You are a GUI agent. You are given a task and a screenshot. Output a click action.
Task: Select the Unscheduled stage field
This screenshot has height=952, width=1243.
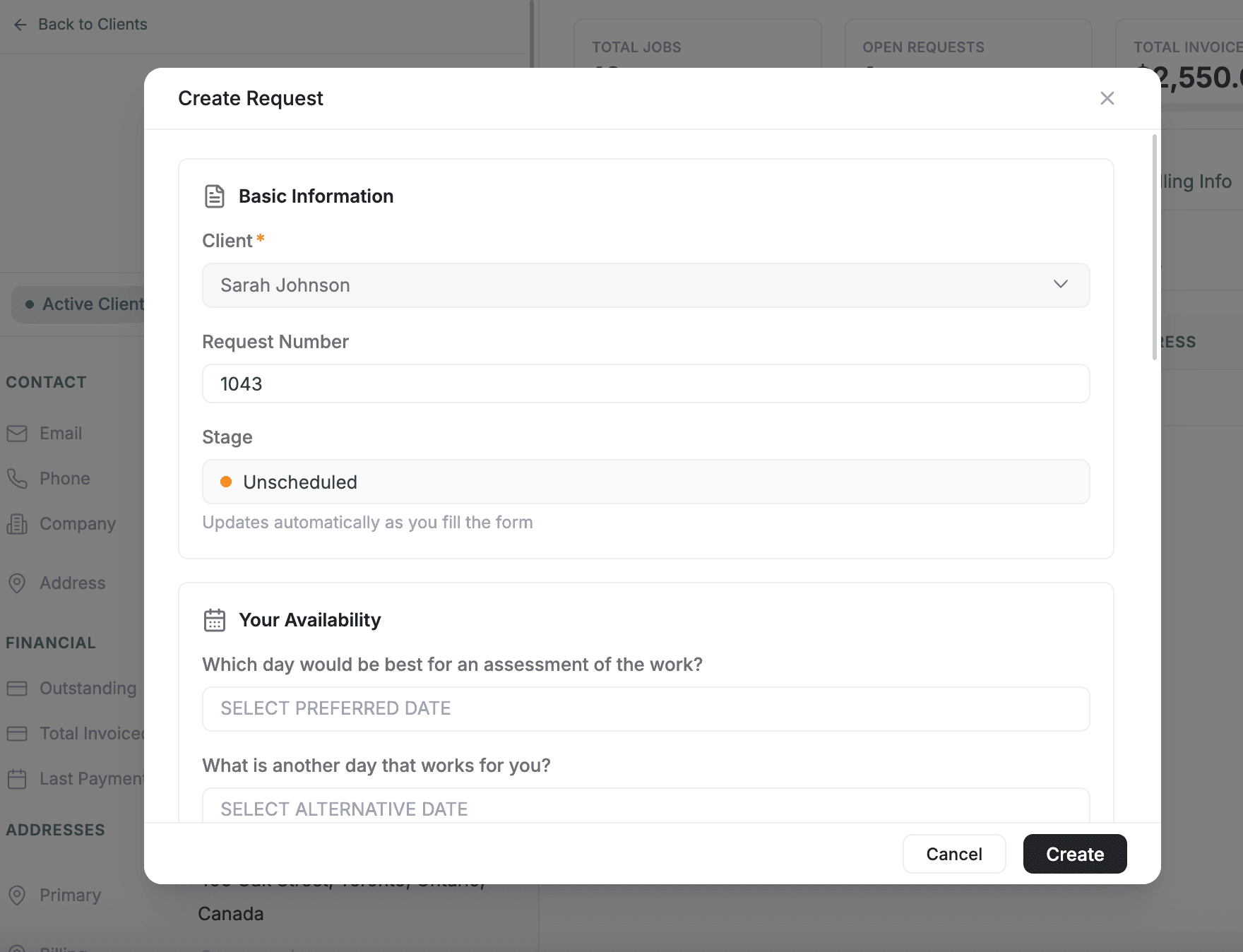(646, 482)
